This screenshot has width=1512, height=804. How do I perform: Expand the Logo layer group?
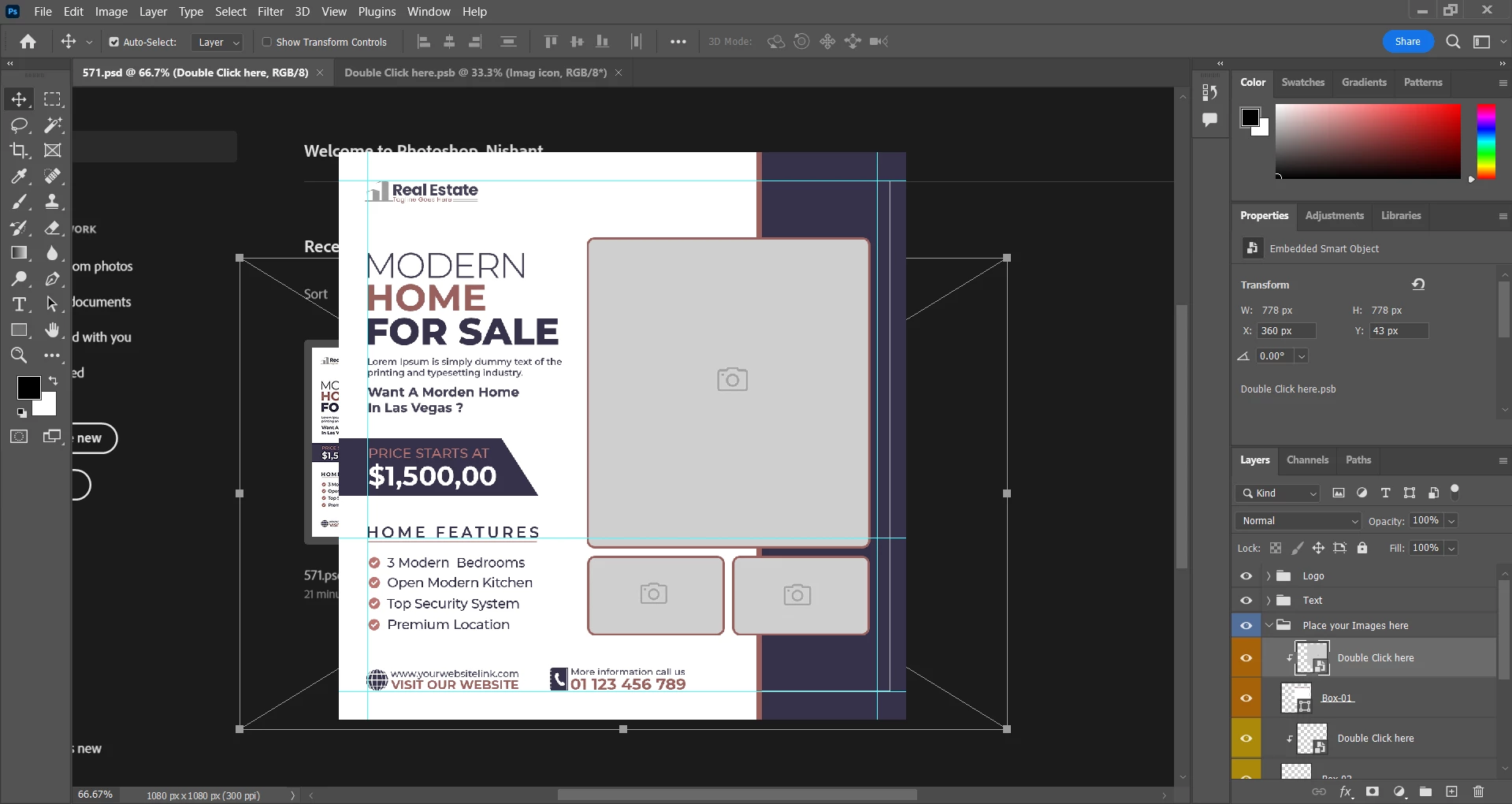tap(1268, 576)
